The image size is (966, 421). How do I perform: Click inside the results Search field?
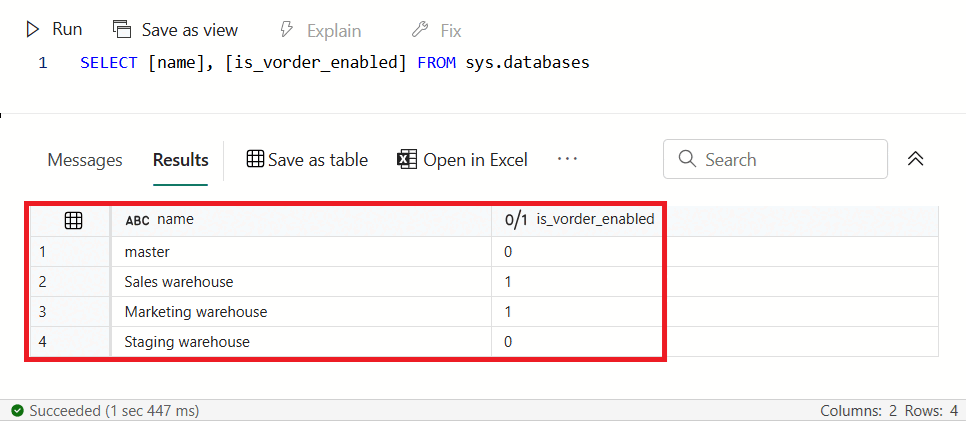pos(775,159)
